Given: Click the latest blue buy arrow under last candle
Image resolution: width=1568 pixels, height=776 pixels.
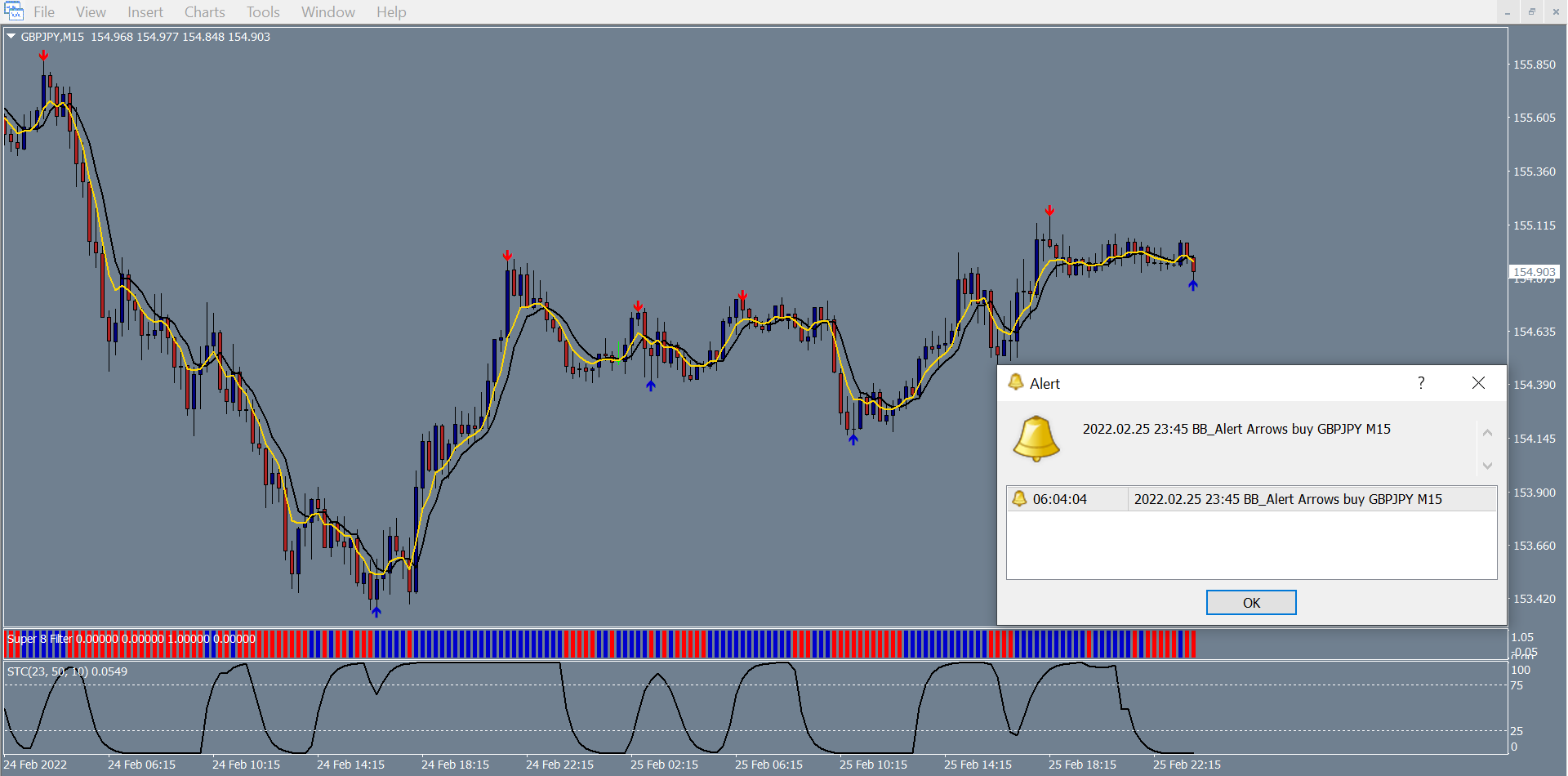Looking at the screenshot, I should (1193, 285).
